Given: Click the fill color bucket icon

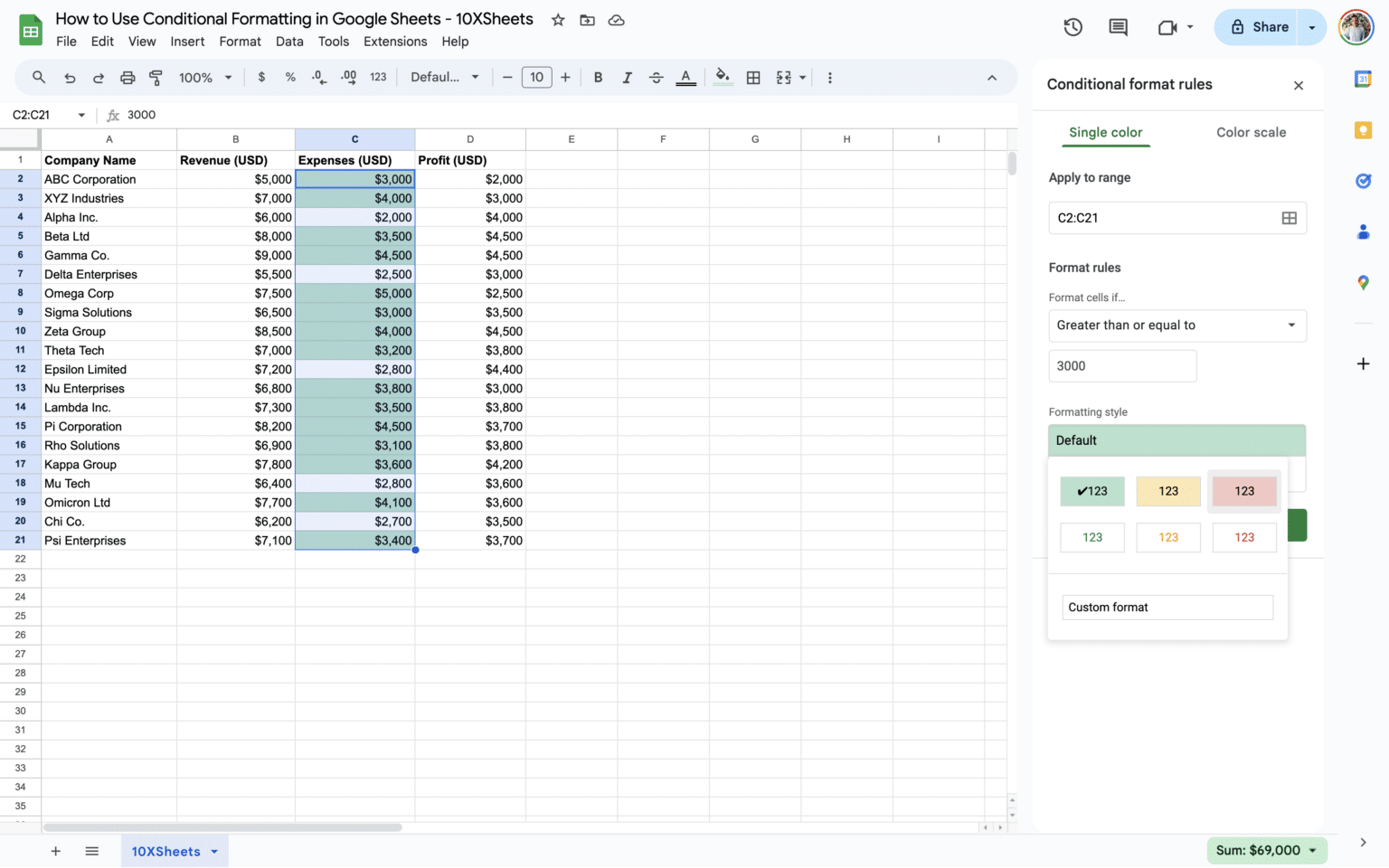Looking at the screenshot, I should tap(722, 77).
